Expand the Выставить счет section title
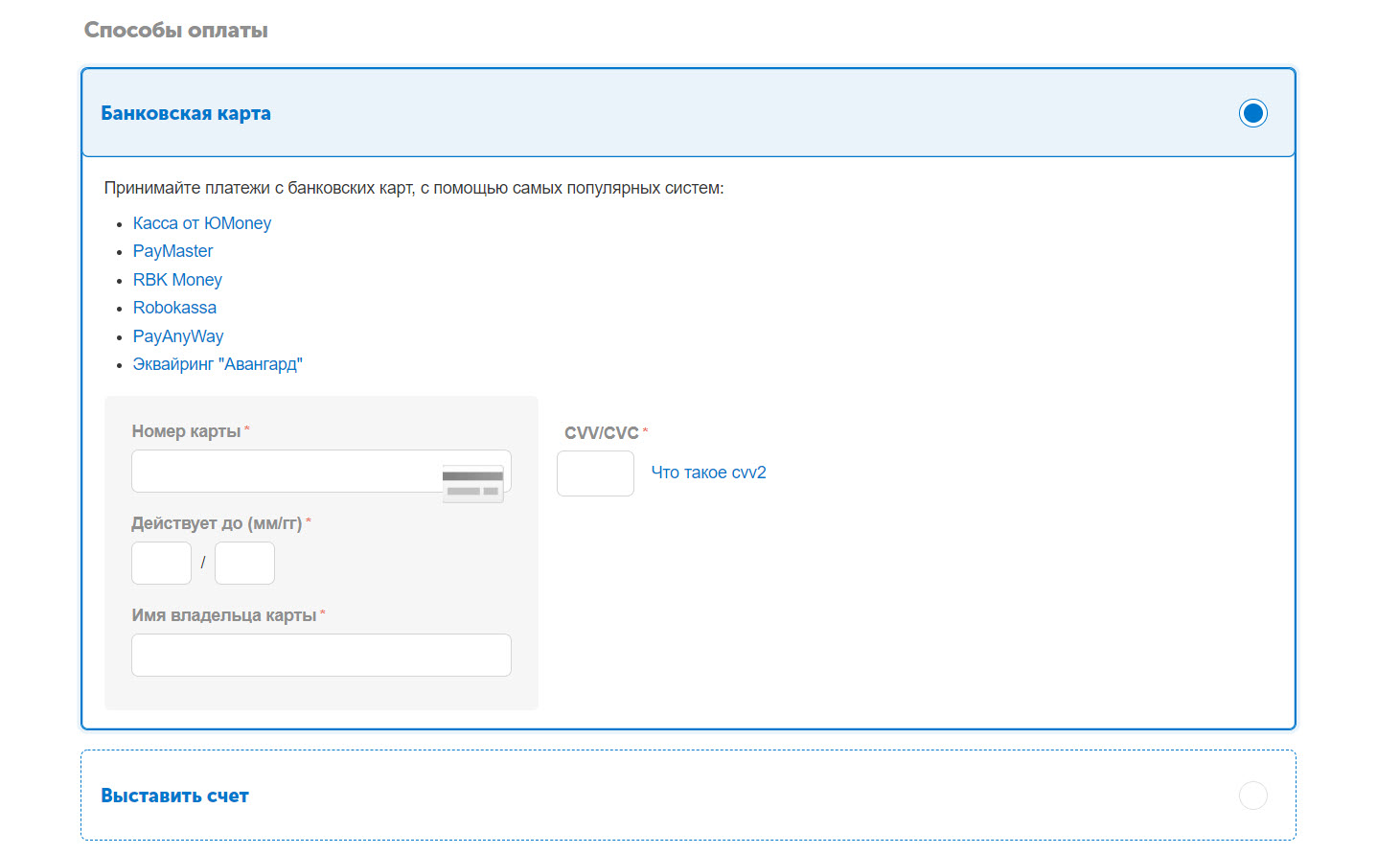This screenshot has height=854, width=1400. 174,796
